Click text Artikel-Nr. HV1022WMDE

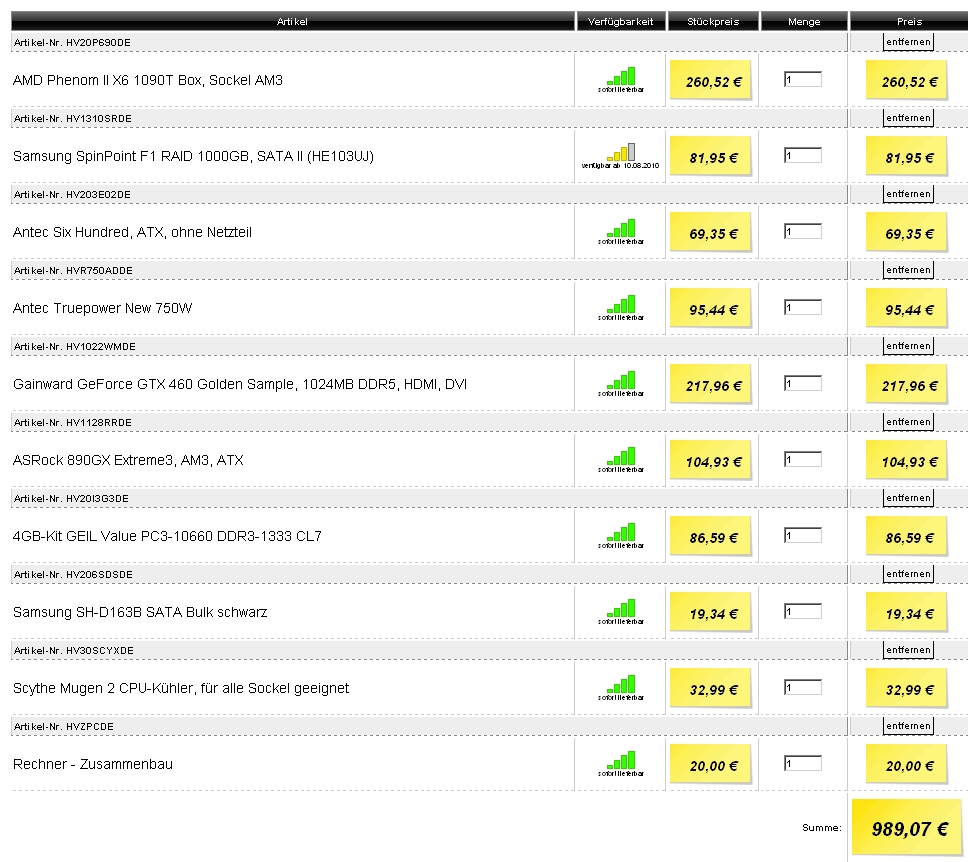[75, 346]
